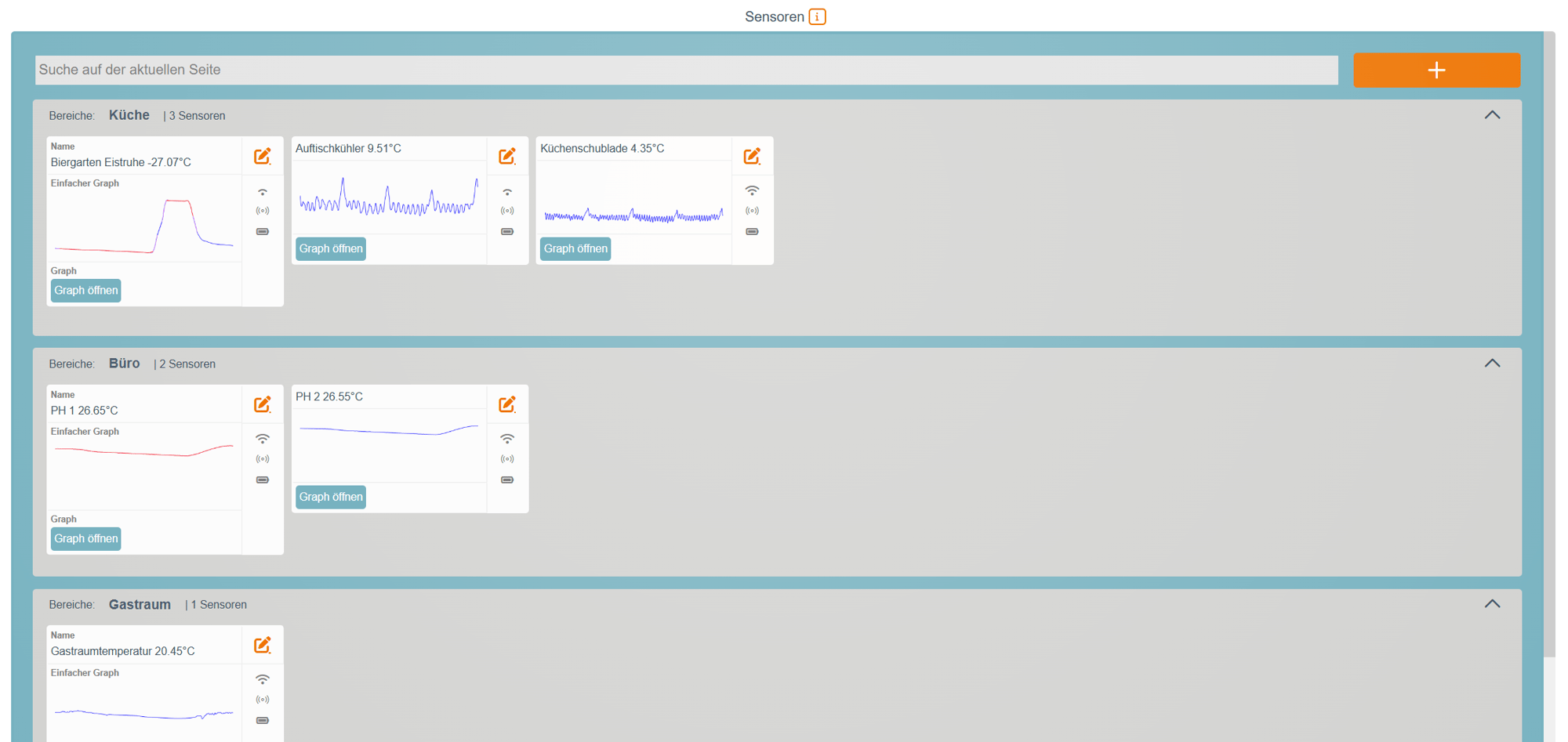The image size is (1568, 742).
Task: Collapse the Gastraum area section
Action: 1492,604
